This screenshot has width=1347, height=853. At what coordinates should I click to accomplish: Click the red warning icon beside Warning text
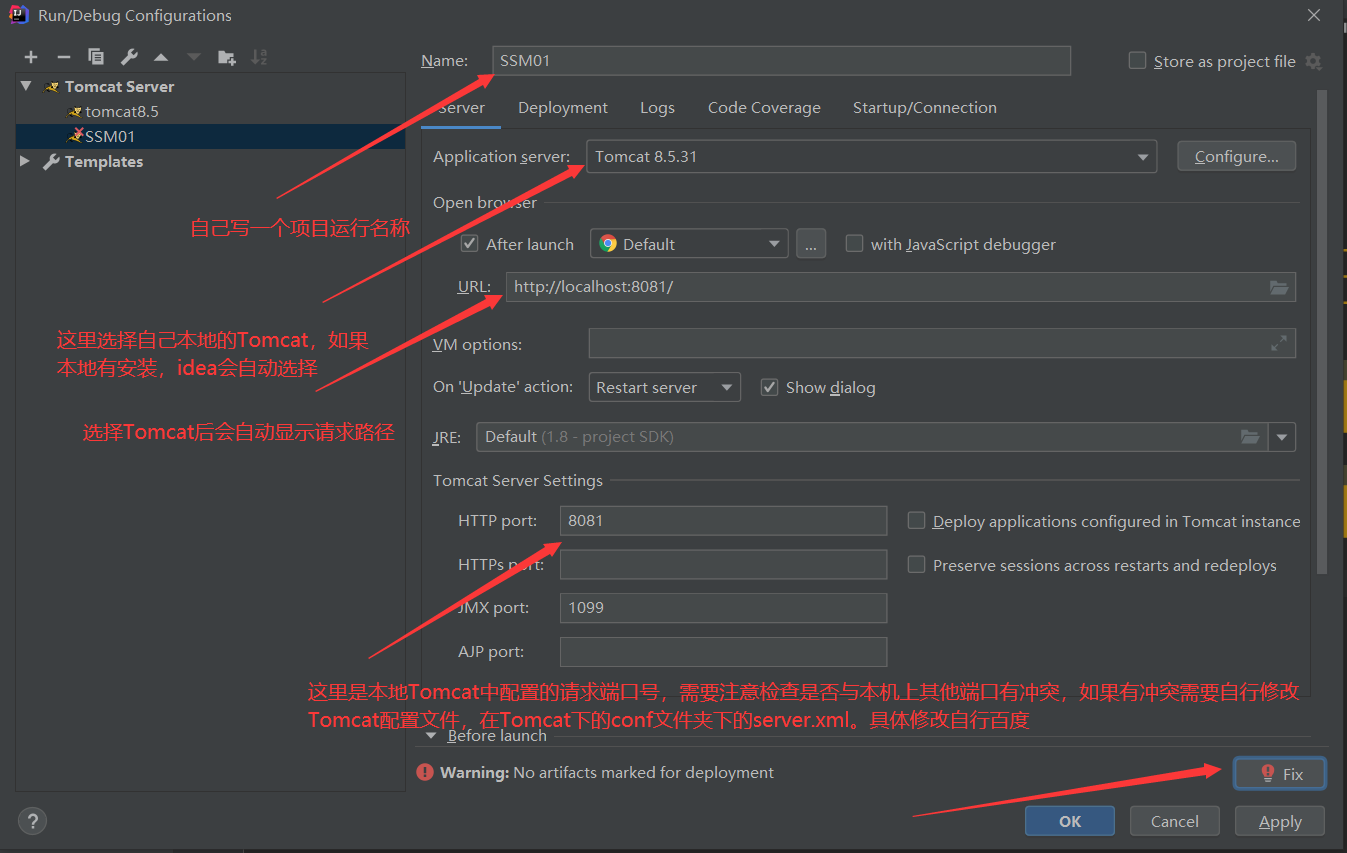[x=425, y=772]
